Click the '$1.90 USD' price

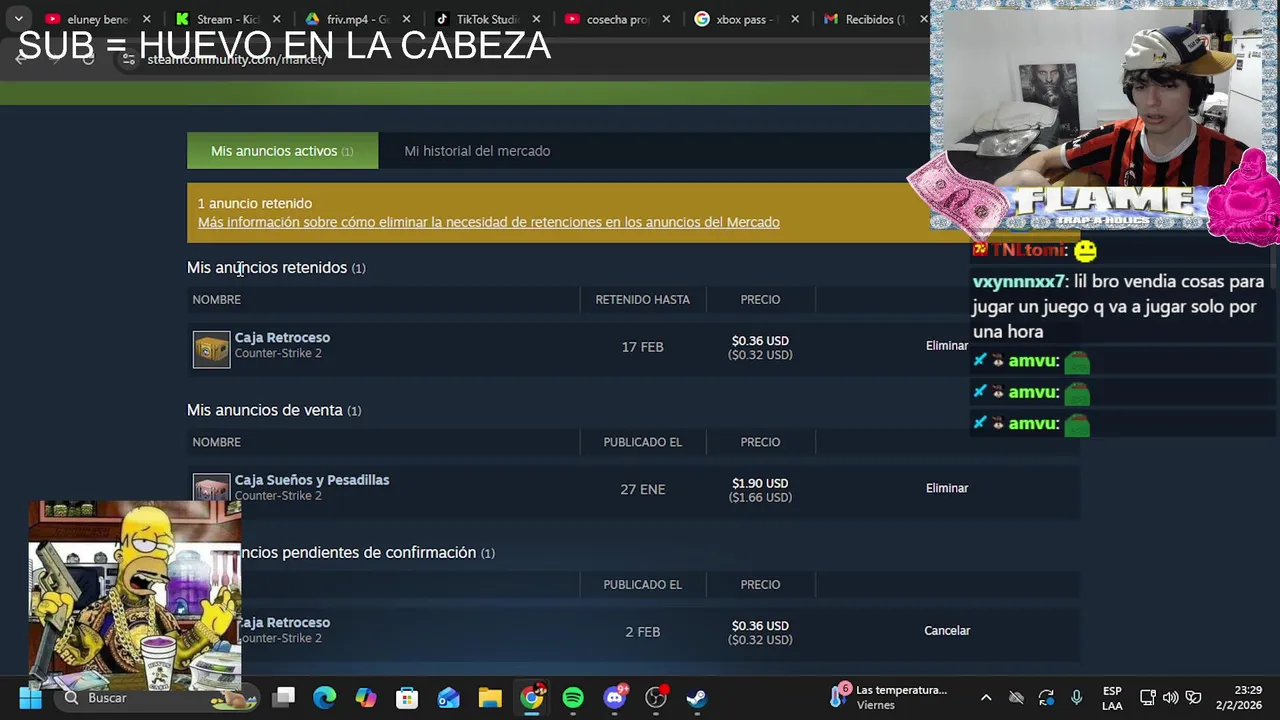[x=760, y=483]
